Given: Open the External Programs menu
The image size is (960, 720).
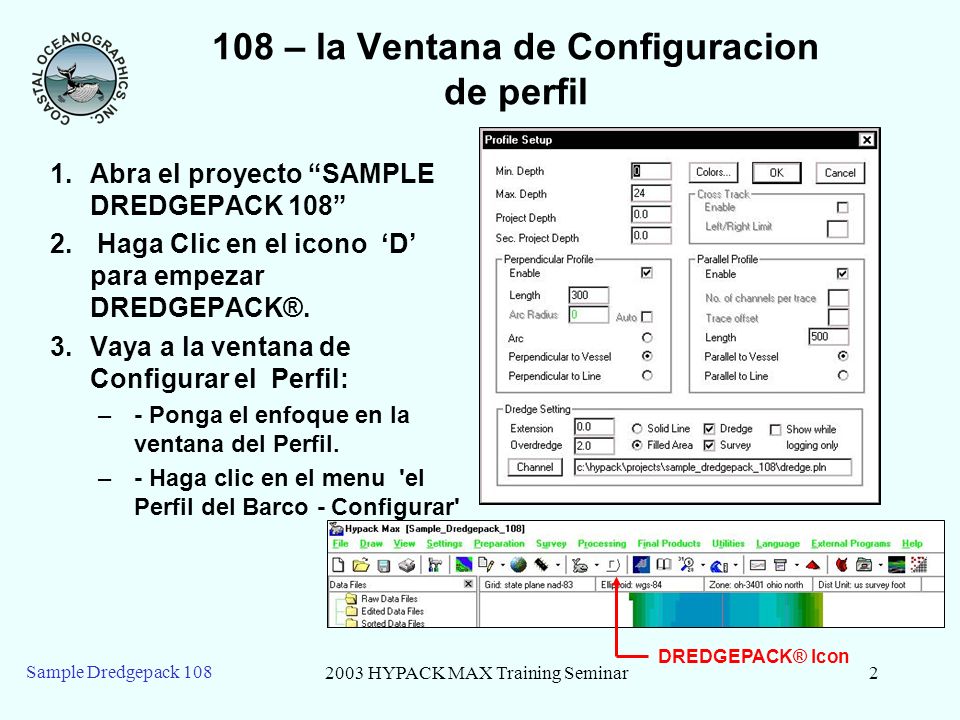Looking at the screenshot, I should [850, 543].
